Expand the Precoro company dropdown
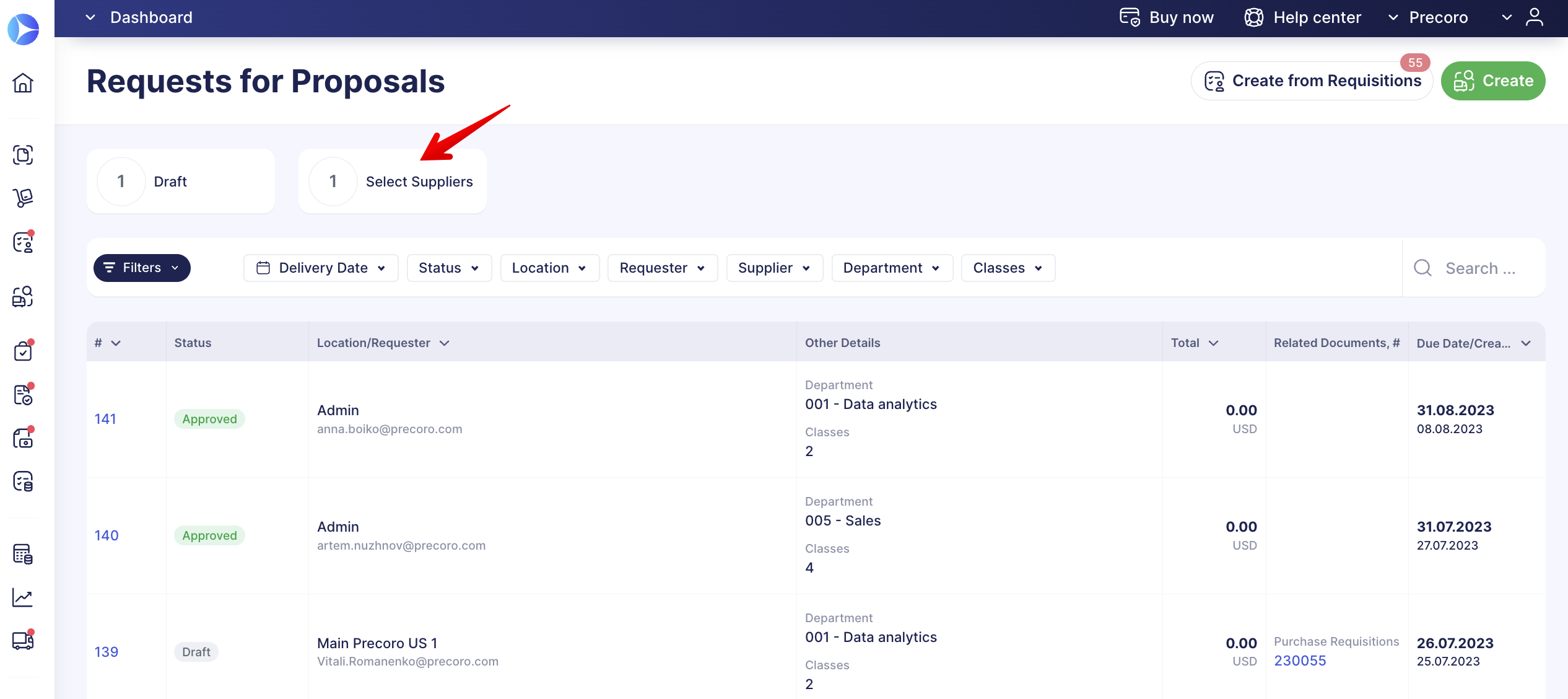 [1428, 17]
